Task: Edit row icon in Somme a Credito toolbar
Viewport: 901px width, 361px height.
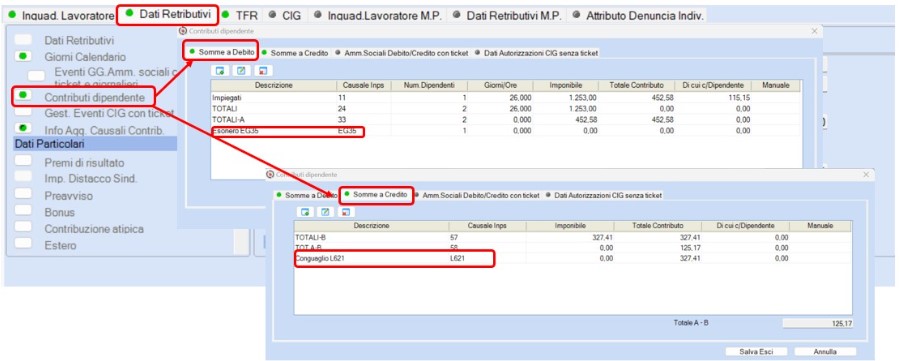Action: 325,212
